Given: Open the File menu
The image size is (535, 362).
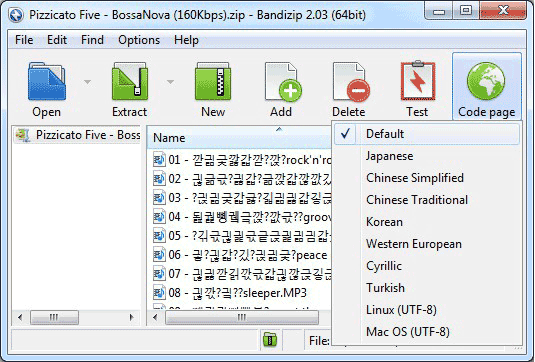Looking at the screenshot, I should coord(24,40).
